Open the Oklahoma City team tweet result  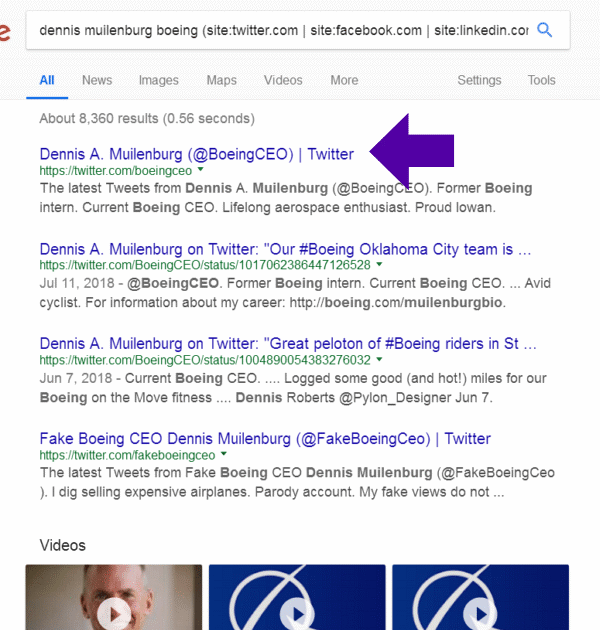(285, 248)
